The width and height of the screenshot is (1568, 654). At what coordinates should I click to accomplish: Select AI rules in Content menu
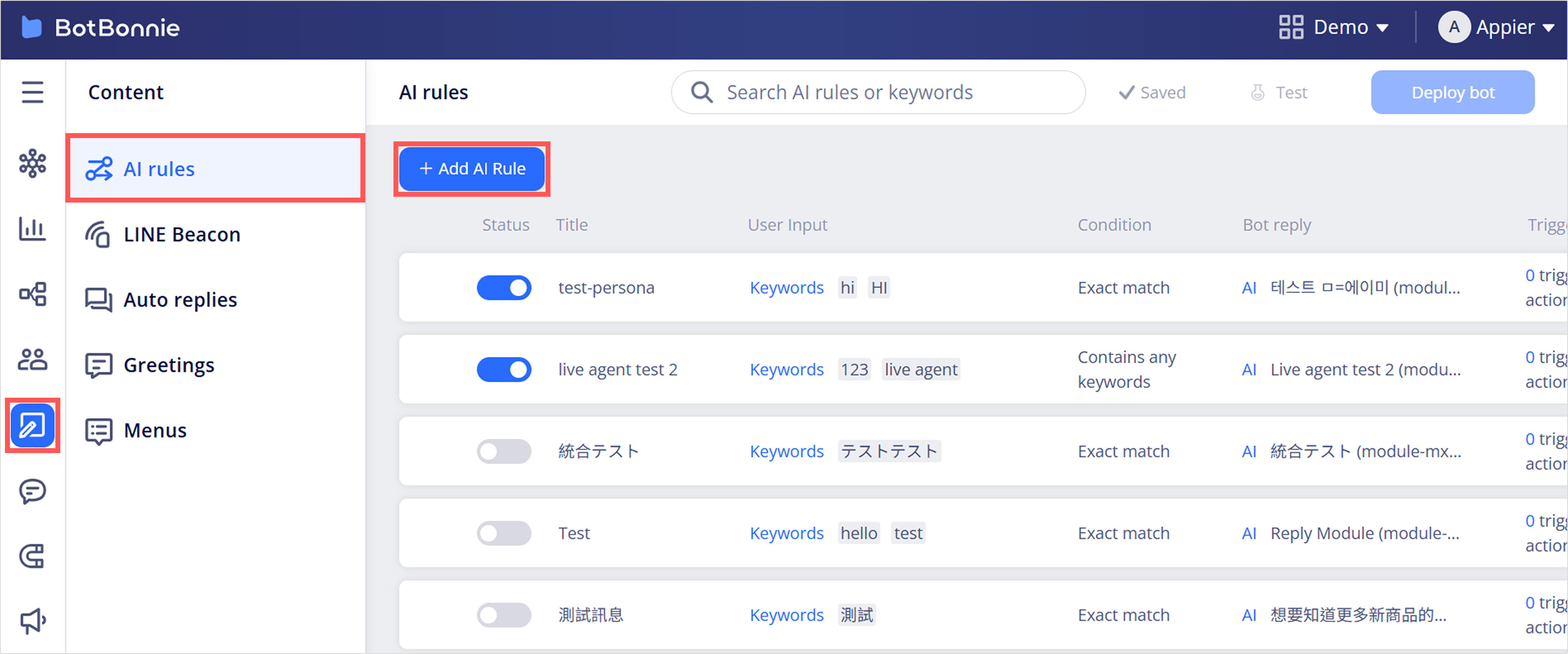pyautogui.click(x=215, y=169)
